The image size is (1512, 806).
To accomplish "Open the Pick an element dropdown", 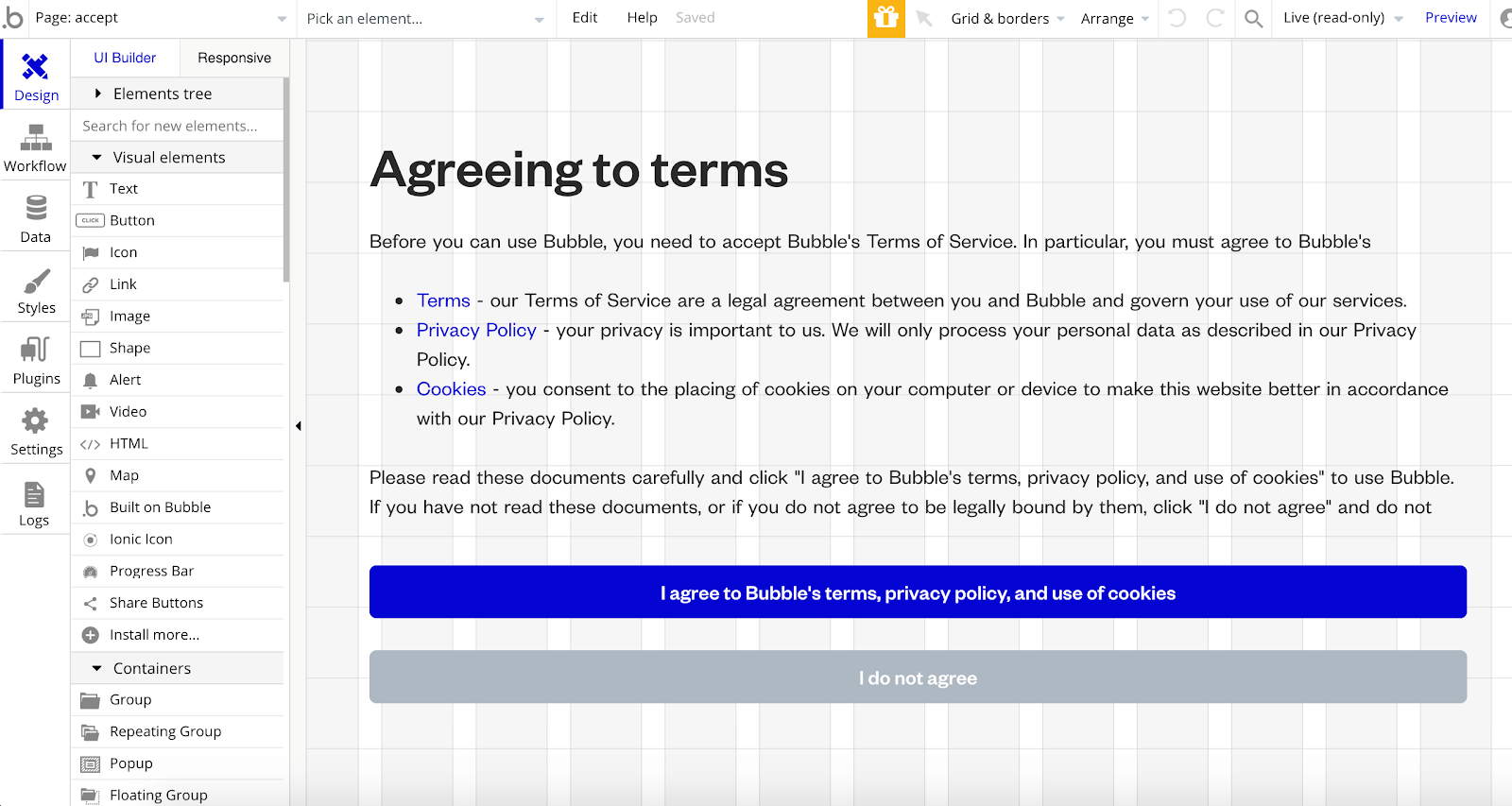I will [425, 18].
